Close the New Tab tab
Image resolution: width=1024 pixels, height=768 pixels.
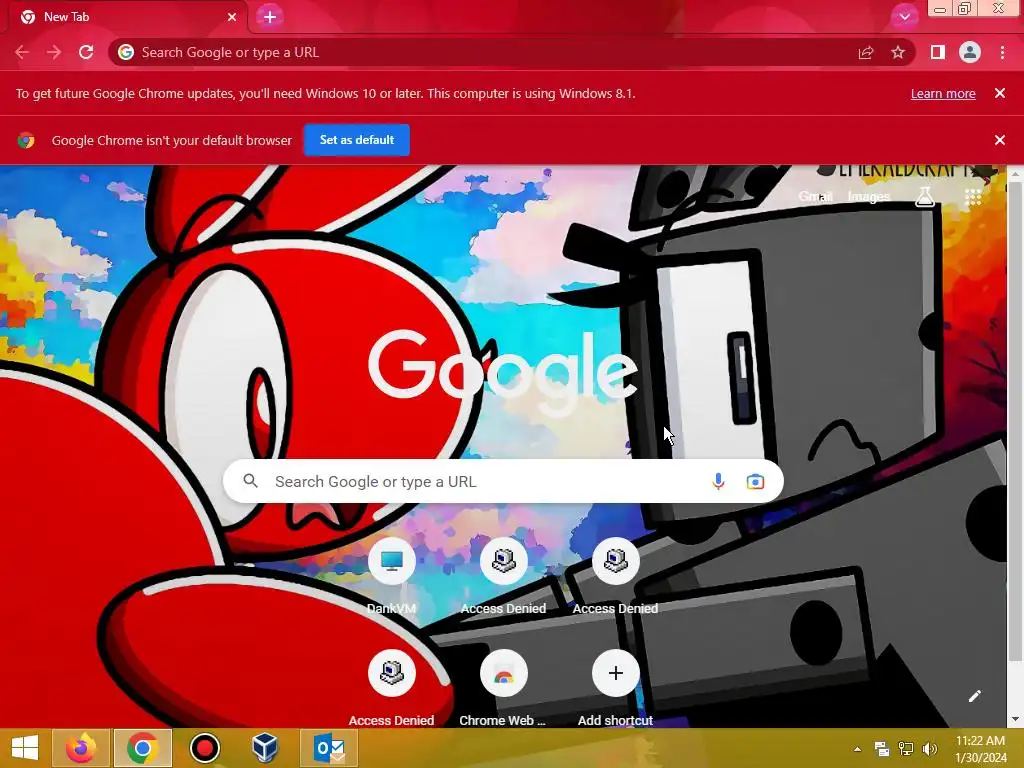click(x=232, y=17)
